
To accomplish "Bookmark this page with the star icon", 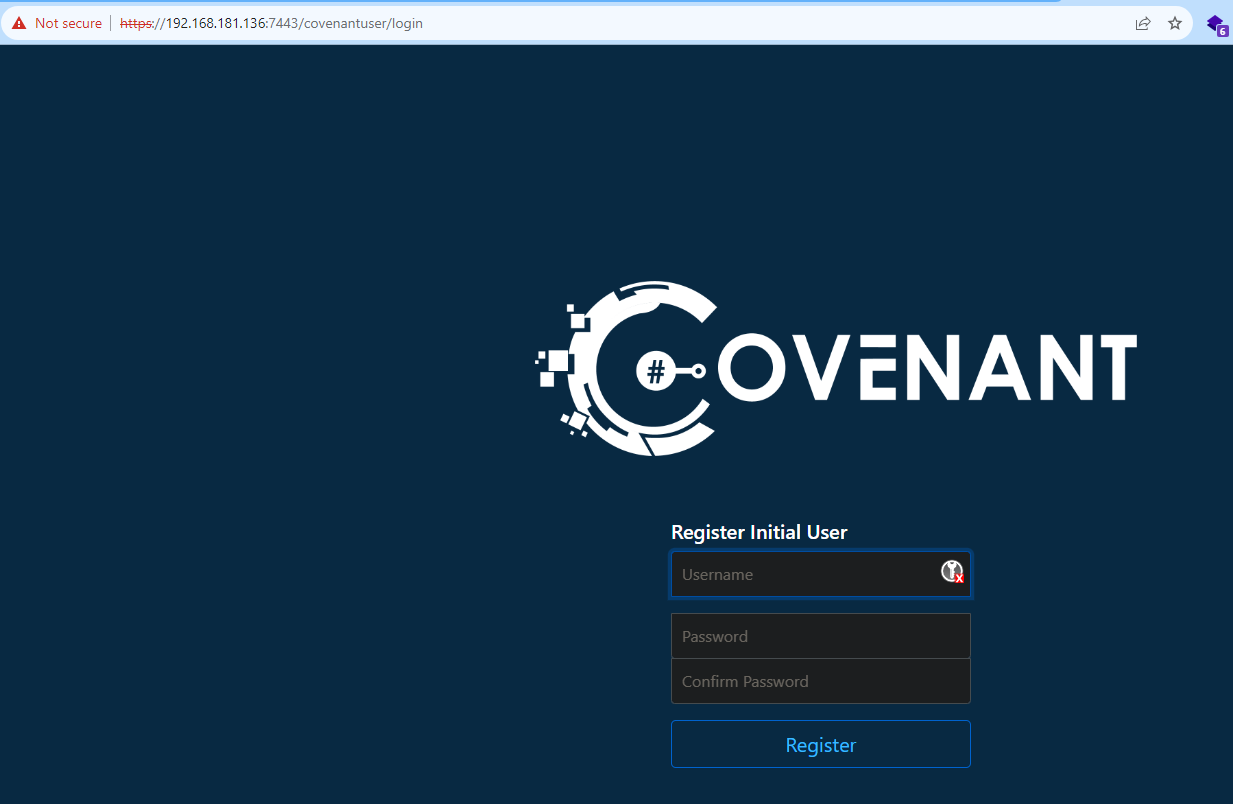I will 1175,23.
